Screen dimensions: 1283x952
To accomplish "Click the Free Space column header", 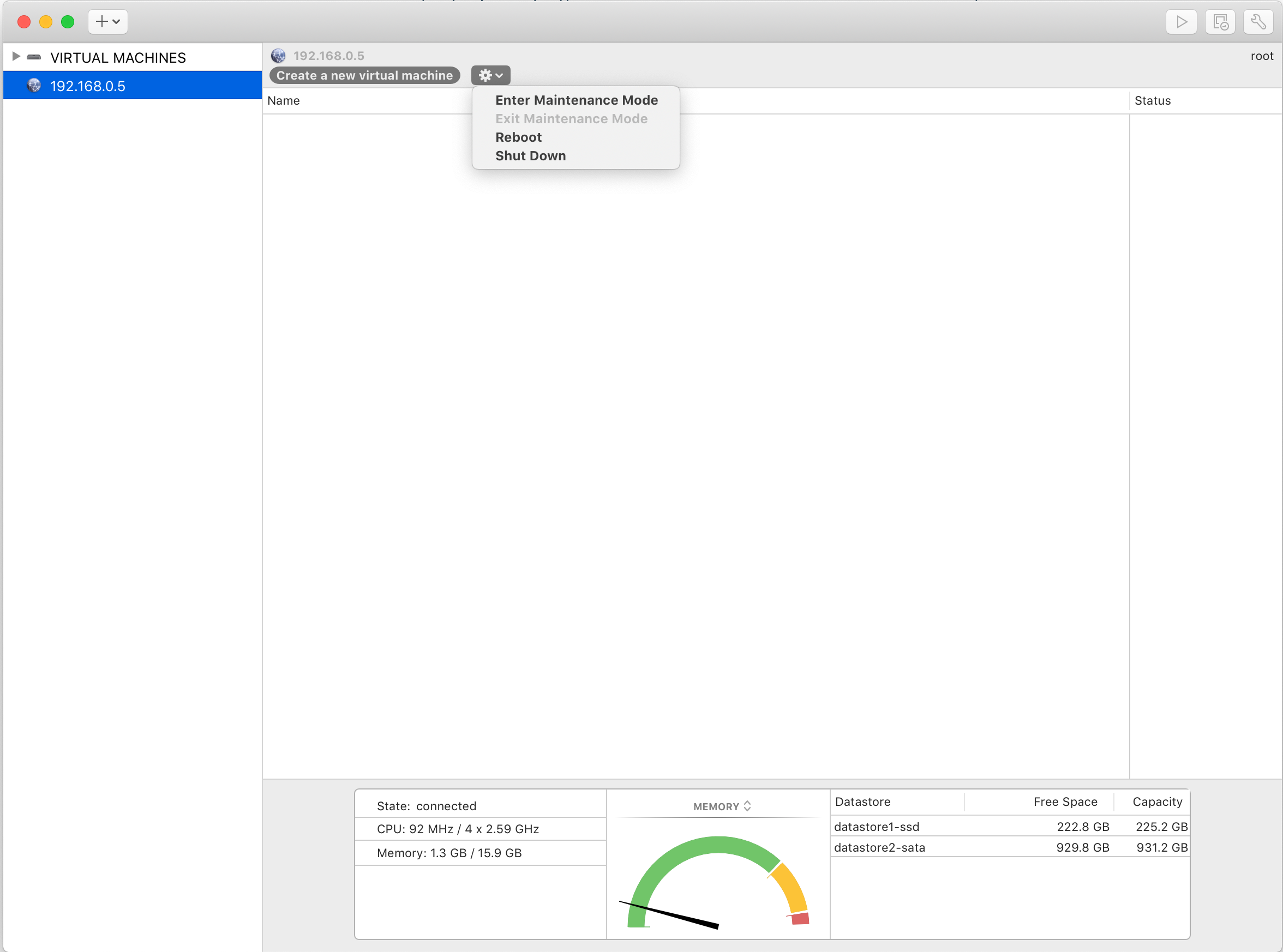I will pyautogui.click(x=1065, y=802).
